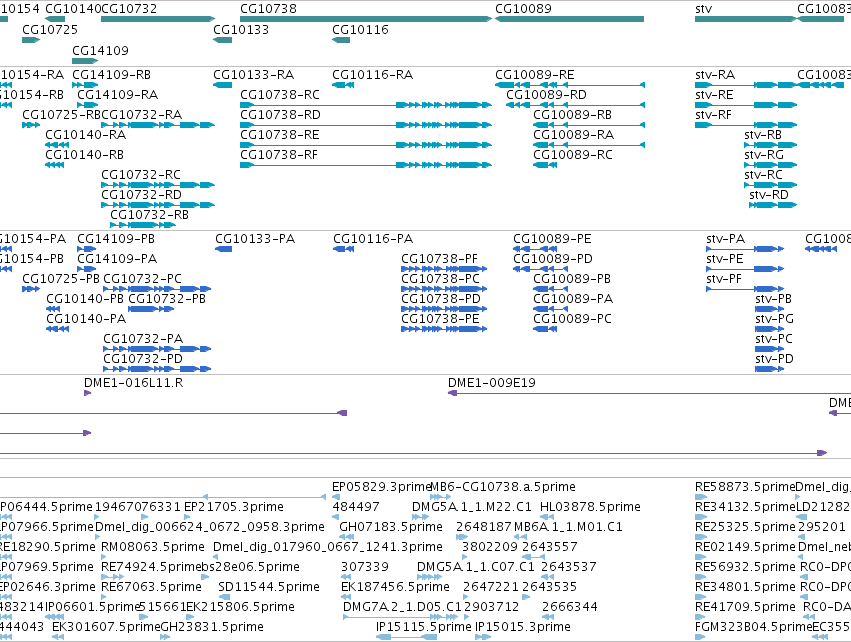Select EST IP15115.5prime
The height and width of the screenshot is (642, 851).
coord(407,637)
